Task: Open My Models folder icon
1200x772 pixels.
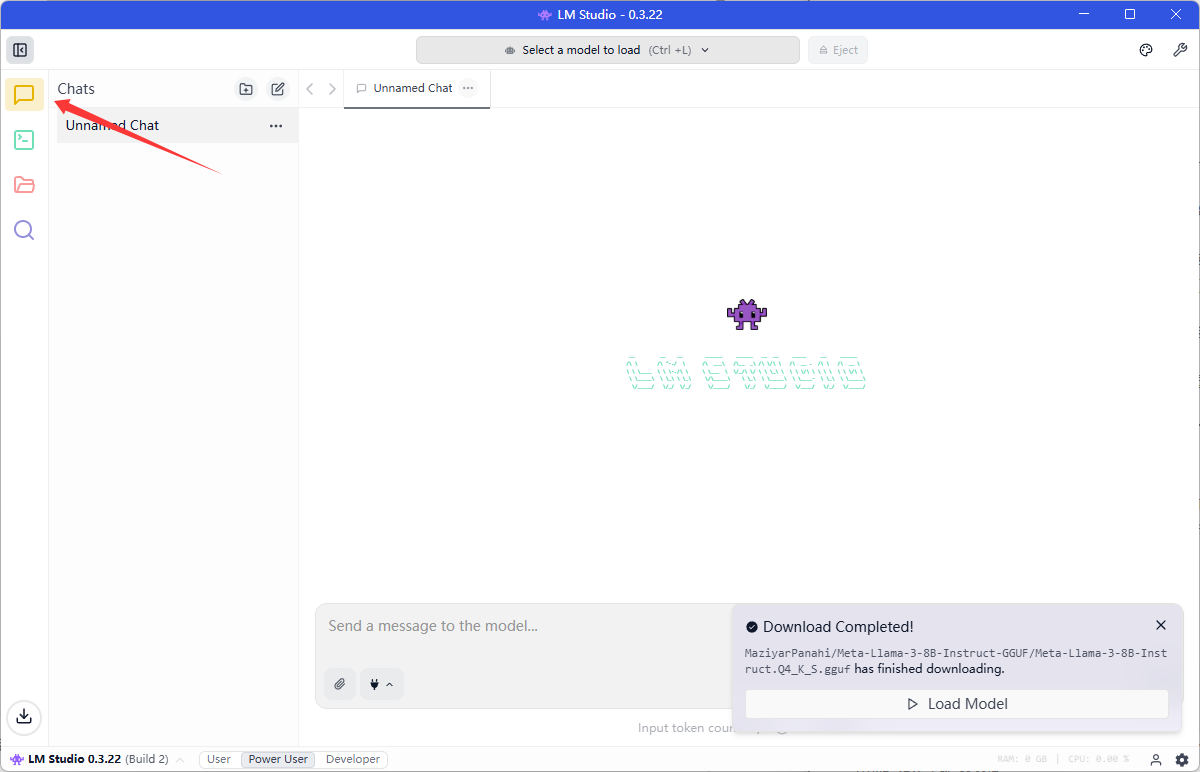Action: point(24,185)
